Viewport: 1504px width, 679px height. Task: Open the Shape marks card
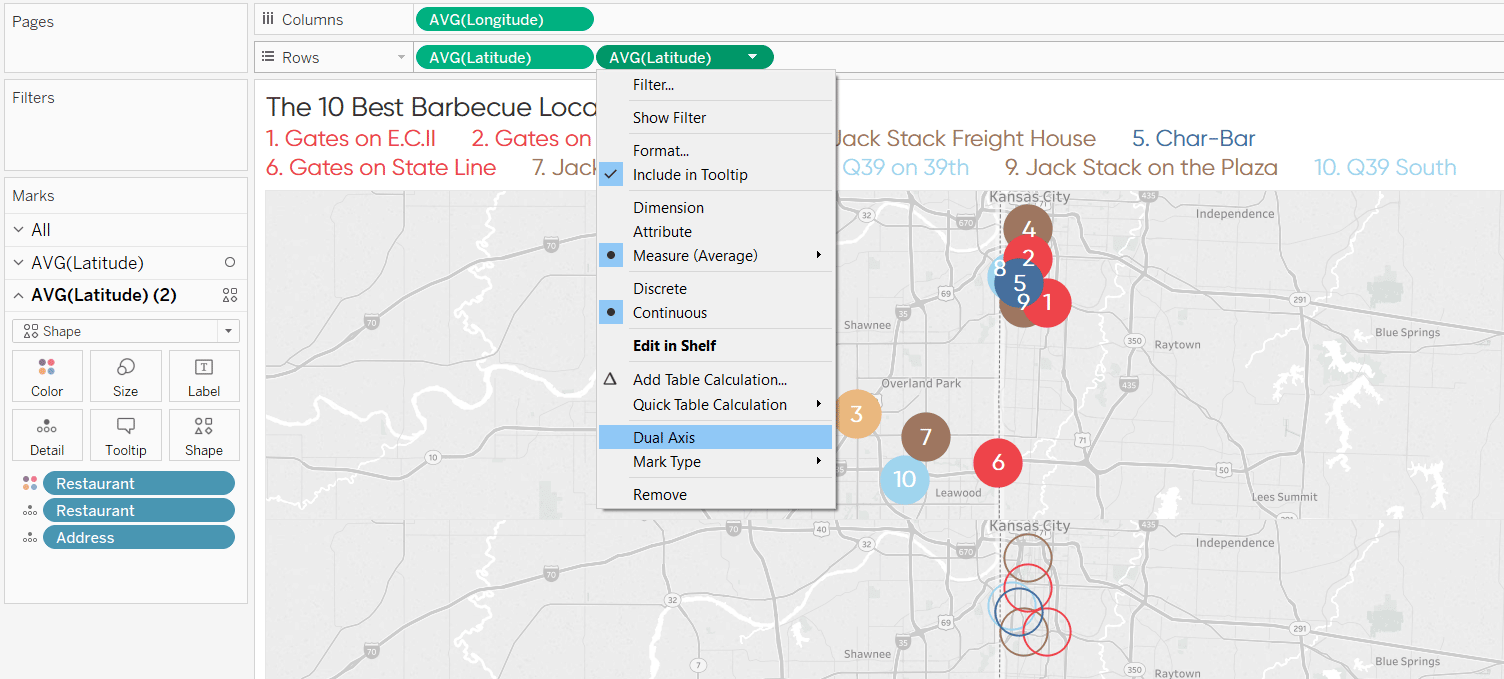coord(204,435)
